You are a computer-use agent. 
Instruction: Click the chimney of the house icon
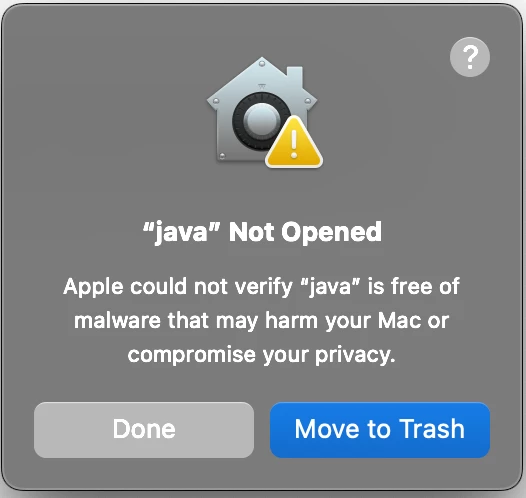(295, 77)
